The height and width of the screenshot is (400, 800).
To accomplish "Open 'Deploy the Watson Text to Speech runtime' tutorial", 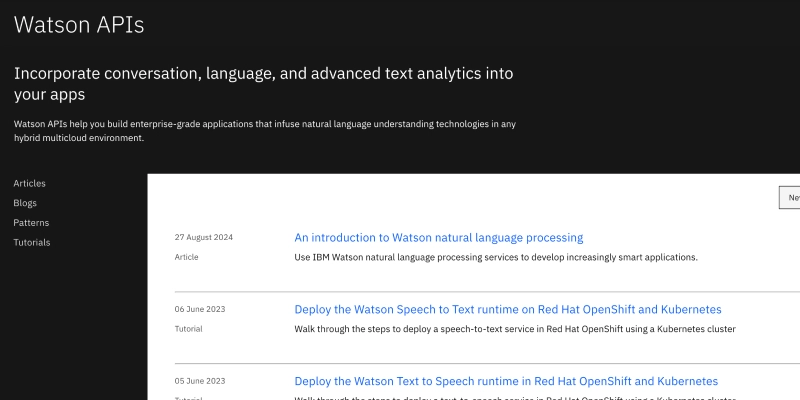I will (x=506, y=381).
